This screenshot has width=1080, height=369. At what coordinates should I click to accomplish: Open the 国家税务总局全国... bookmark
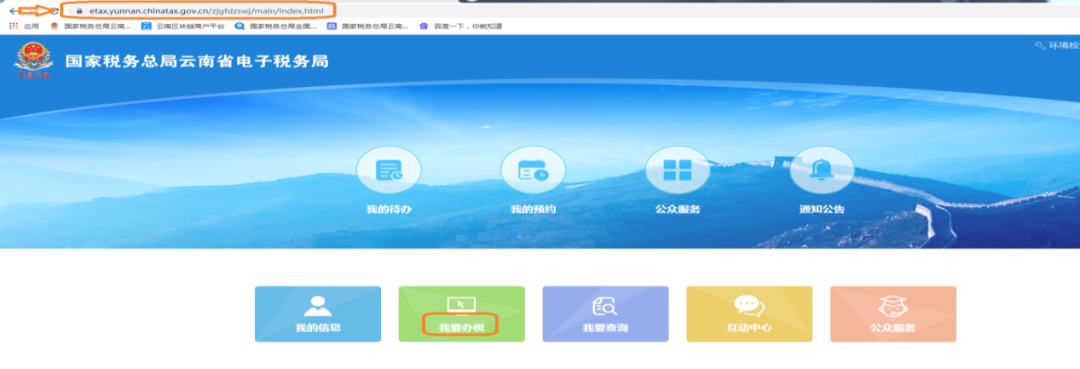(276, 26)
